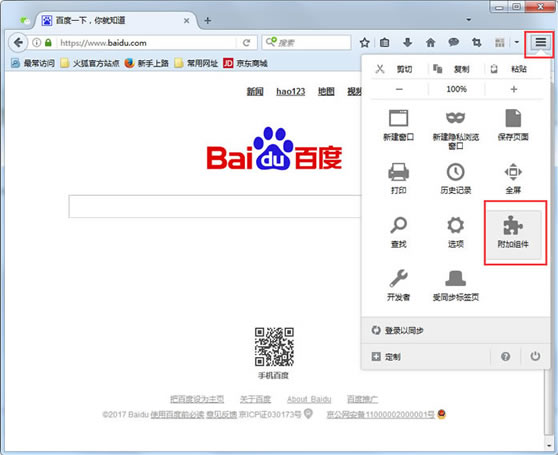Open the Firefox hamburger menu
The height and width of the screenshot is (455, 558).
click(x=541, y=43)
